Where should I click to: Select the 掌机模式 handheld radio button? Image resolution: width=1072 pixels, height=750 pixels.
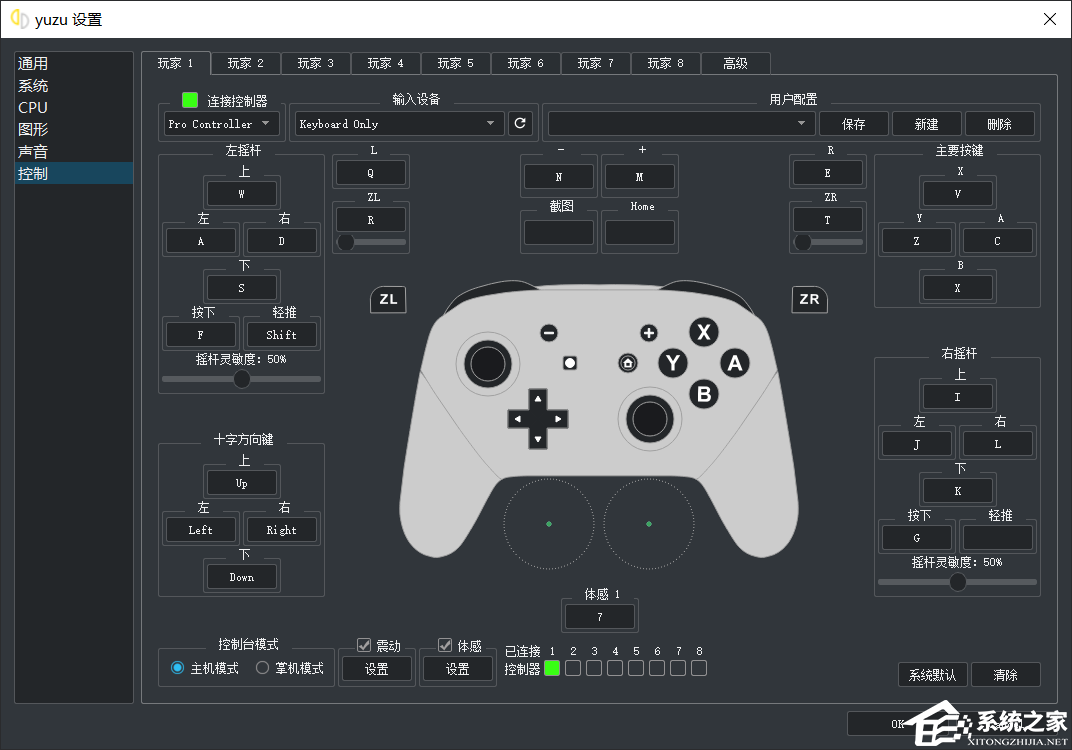pos(264,668)
